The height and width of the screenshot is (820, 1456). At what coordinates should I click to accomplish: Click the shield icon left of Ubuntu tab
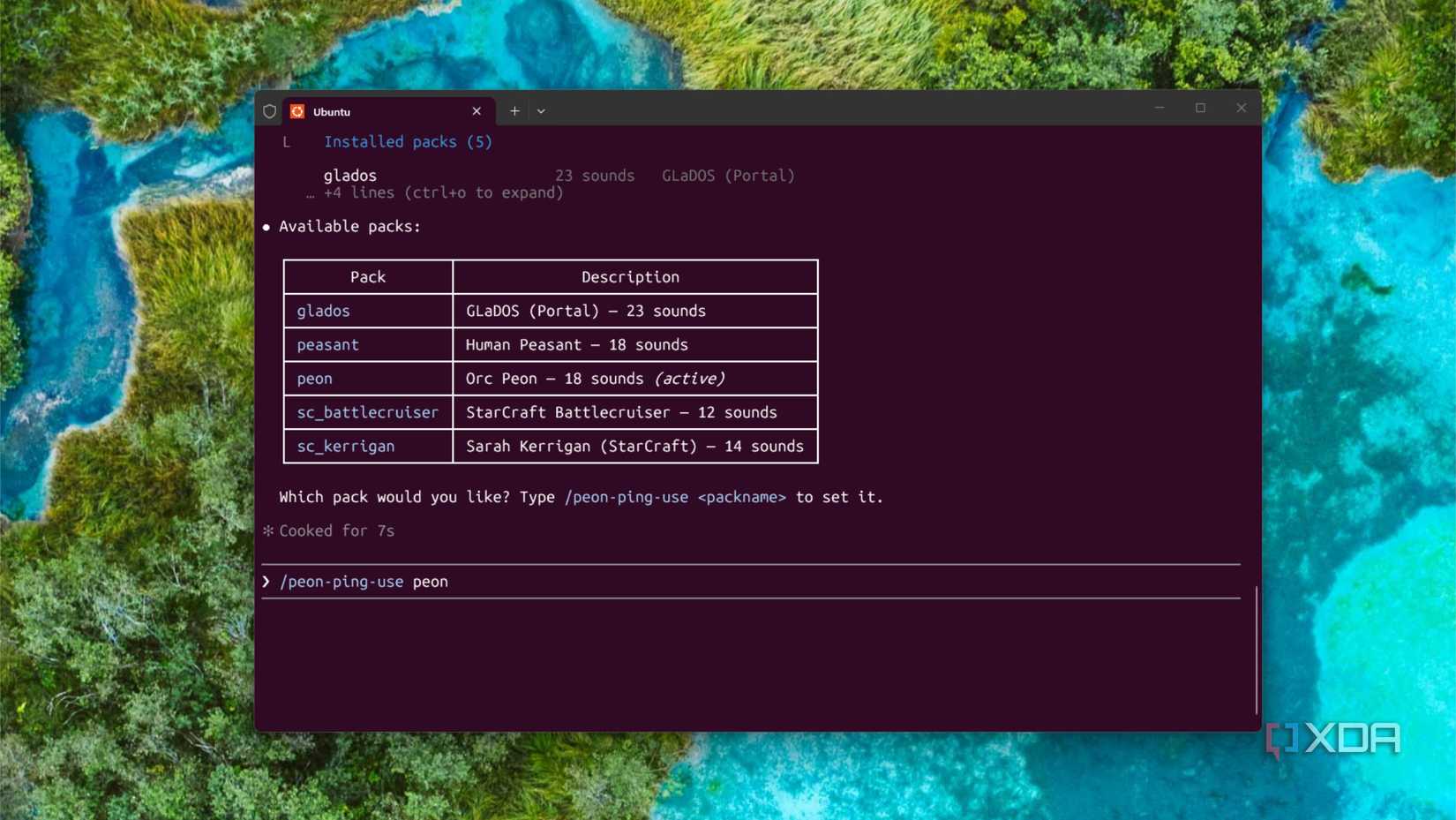coord(270,111)
